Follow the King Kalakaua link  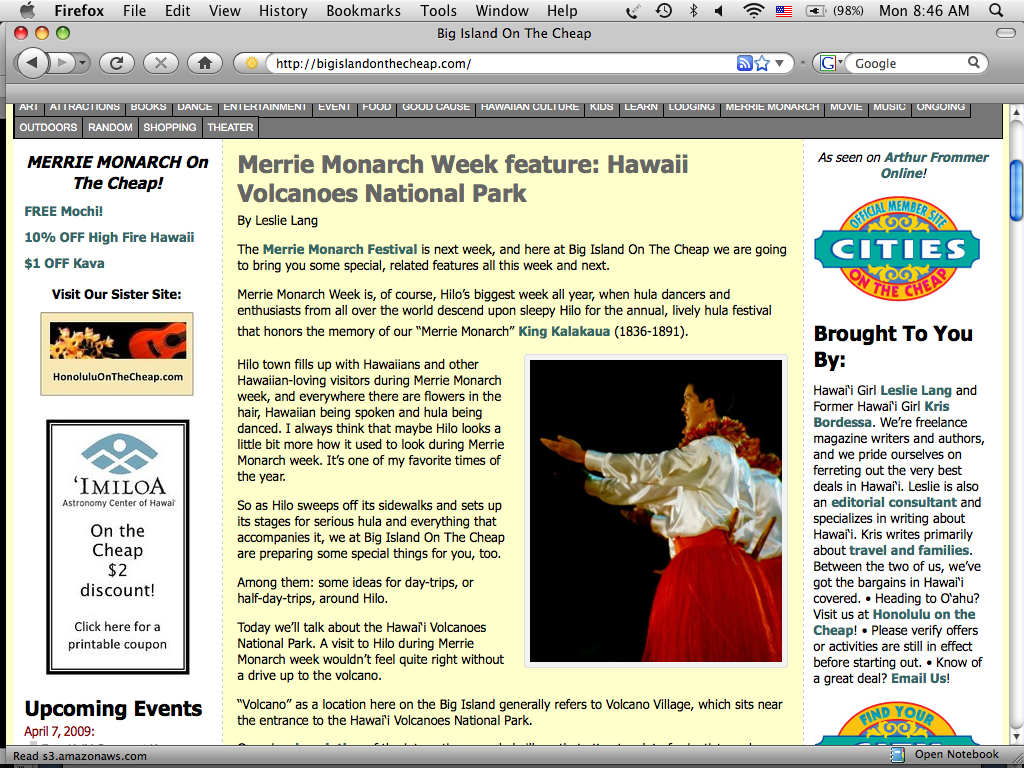[x=564, y=331]
